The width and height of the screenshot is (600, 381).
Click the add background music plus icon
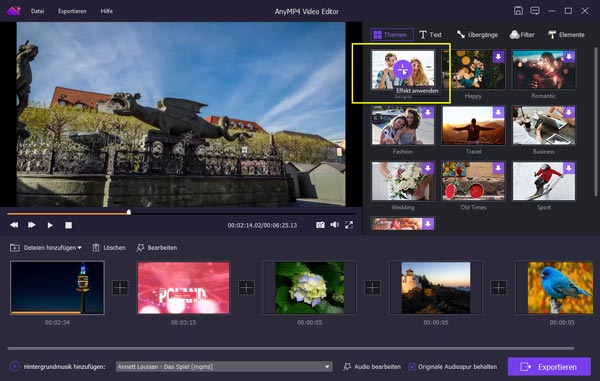coord(15,366)
